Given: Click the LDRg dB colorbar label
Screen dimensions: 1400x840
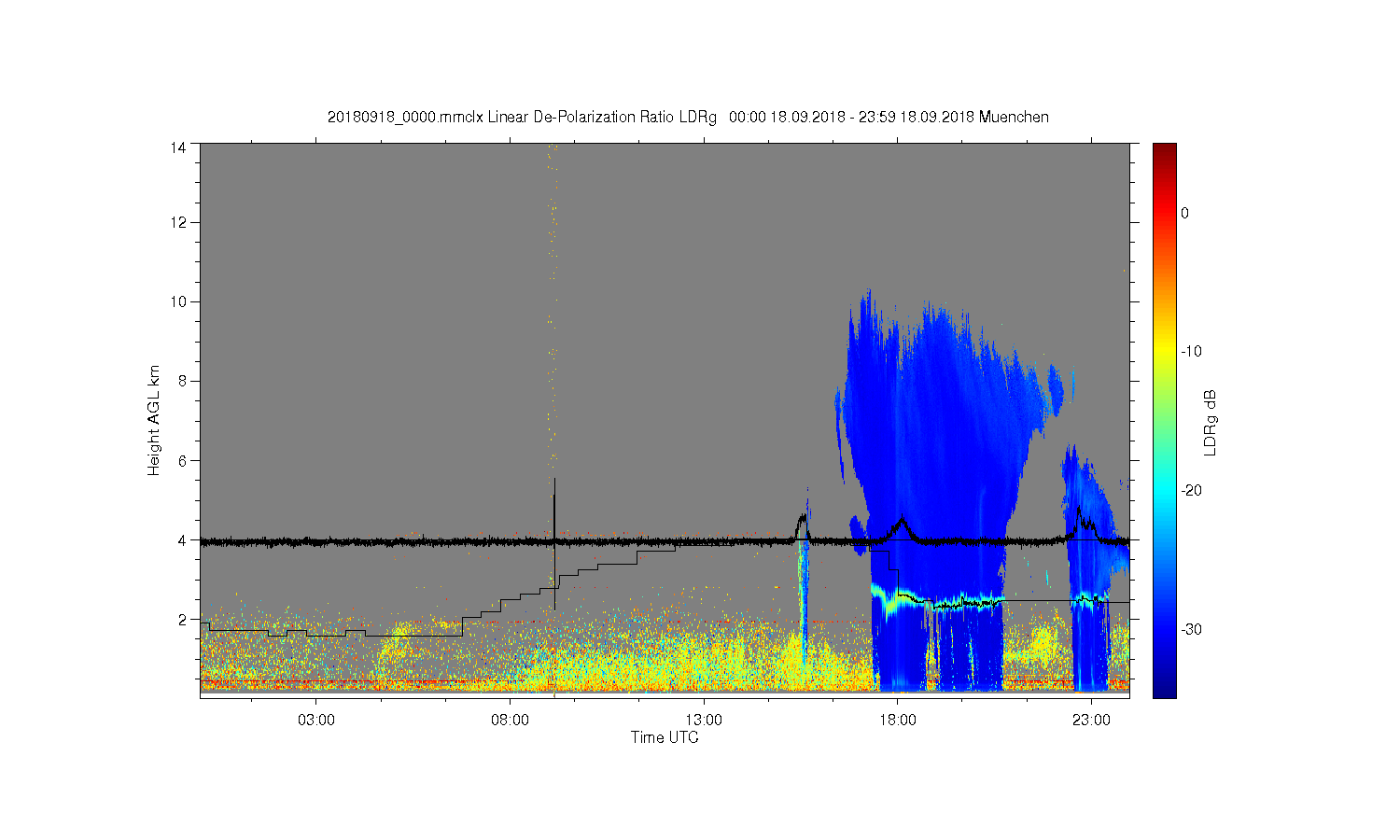Looking at the screenshot, I should tap(1211, 422).
